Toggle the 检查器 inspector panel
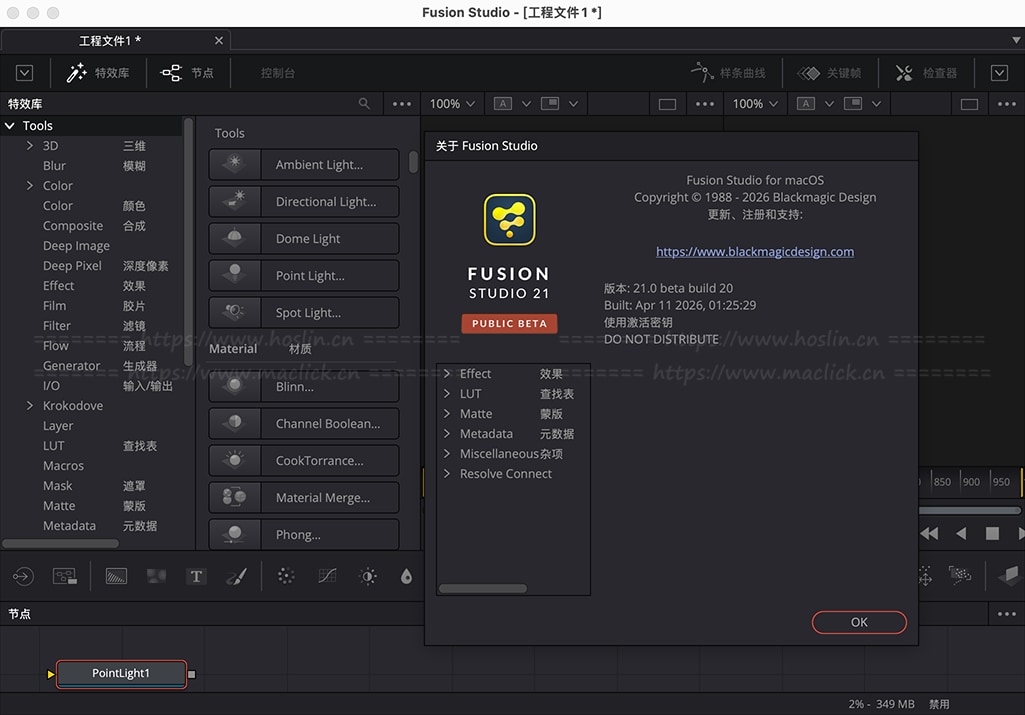1025x715 pixels. pyautogui.click(x=926, y=73)
